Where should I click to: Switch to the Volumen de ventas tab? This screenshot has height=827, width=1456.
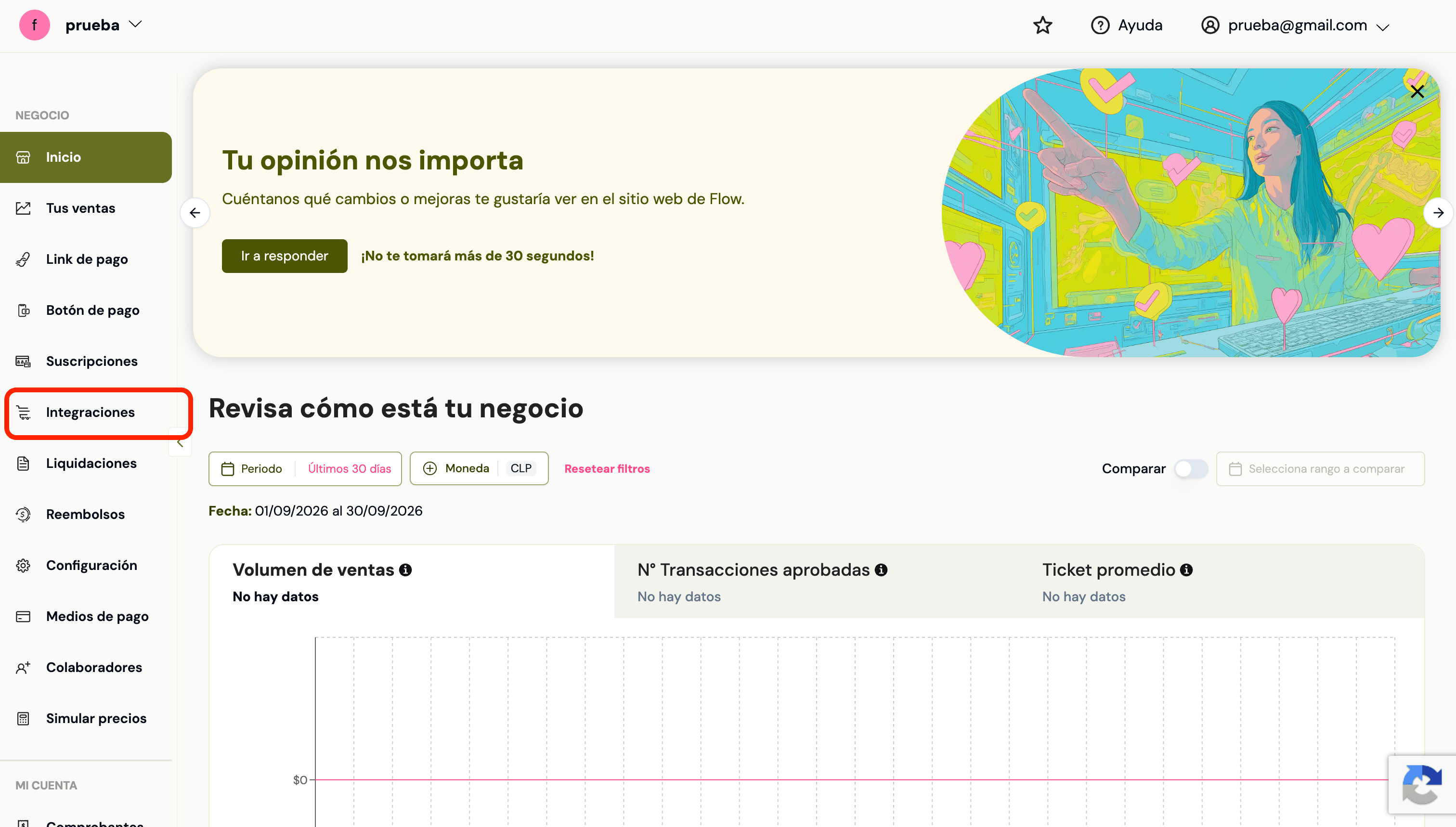coord(412,581)
